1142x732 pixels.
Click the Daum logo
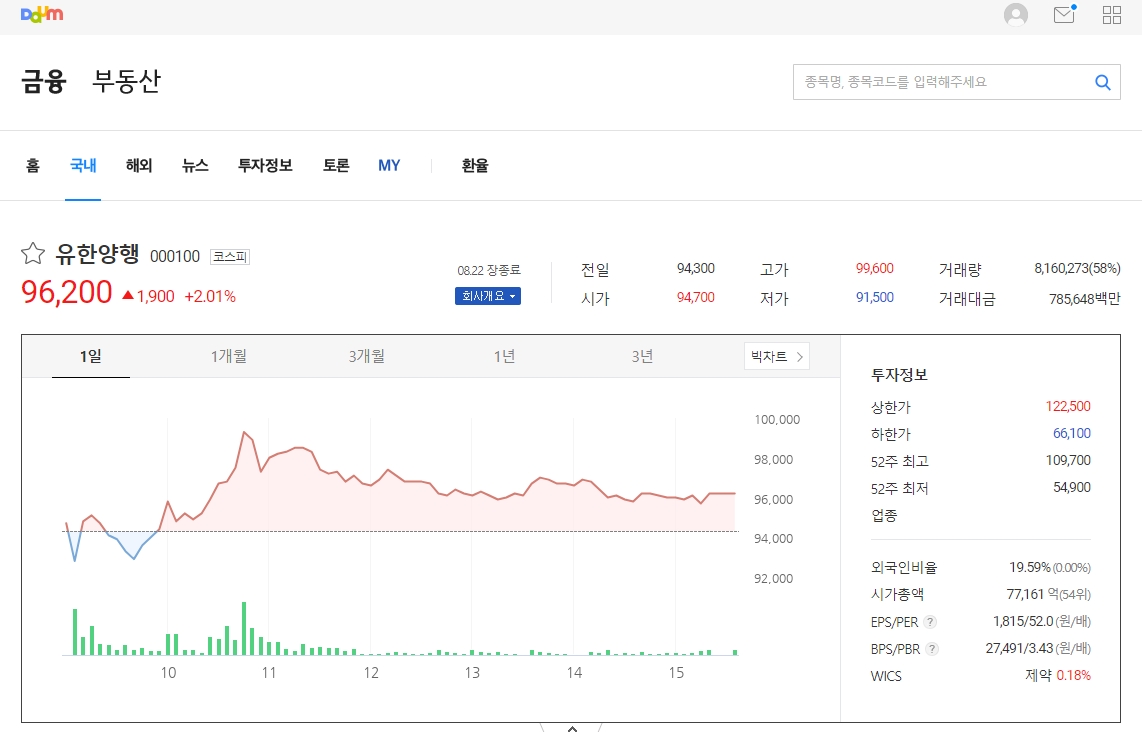coord(42,15)
